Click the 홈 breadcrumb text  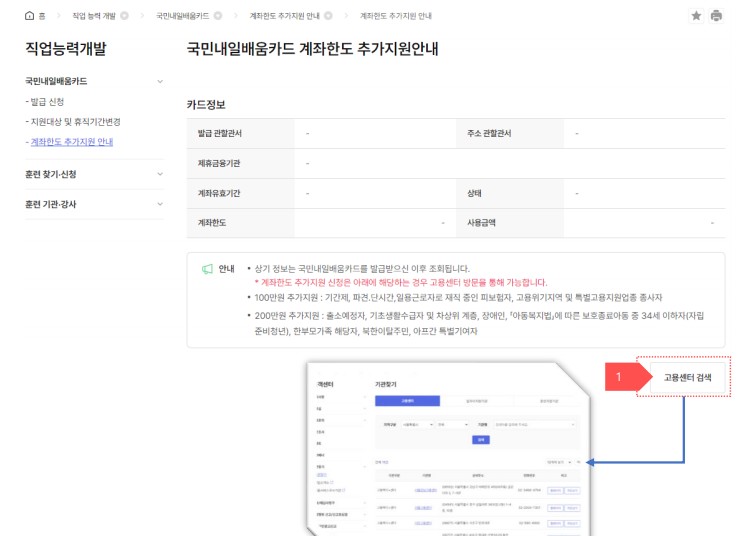pyautogui.click(x=42, y=16)
